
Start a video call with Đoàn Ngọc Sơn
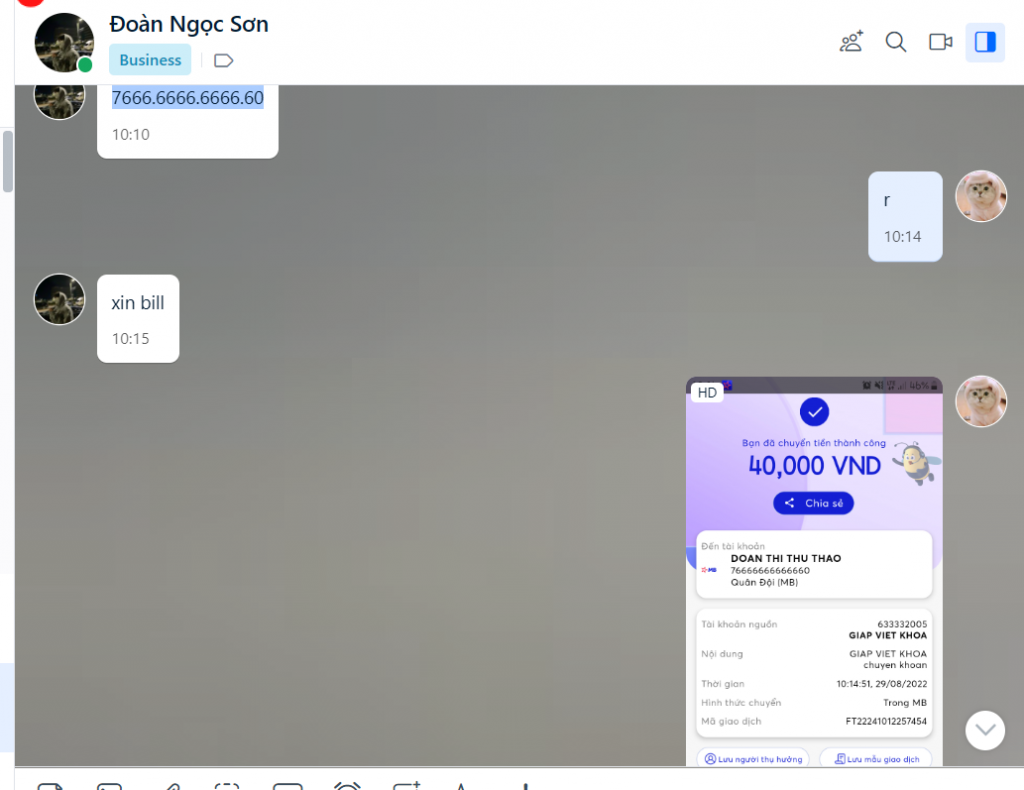click(x=940, y=42)
